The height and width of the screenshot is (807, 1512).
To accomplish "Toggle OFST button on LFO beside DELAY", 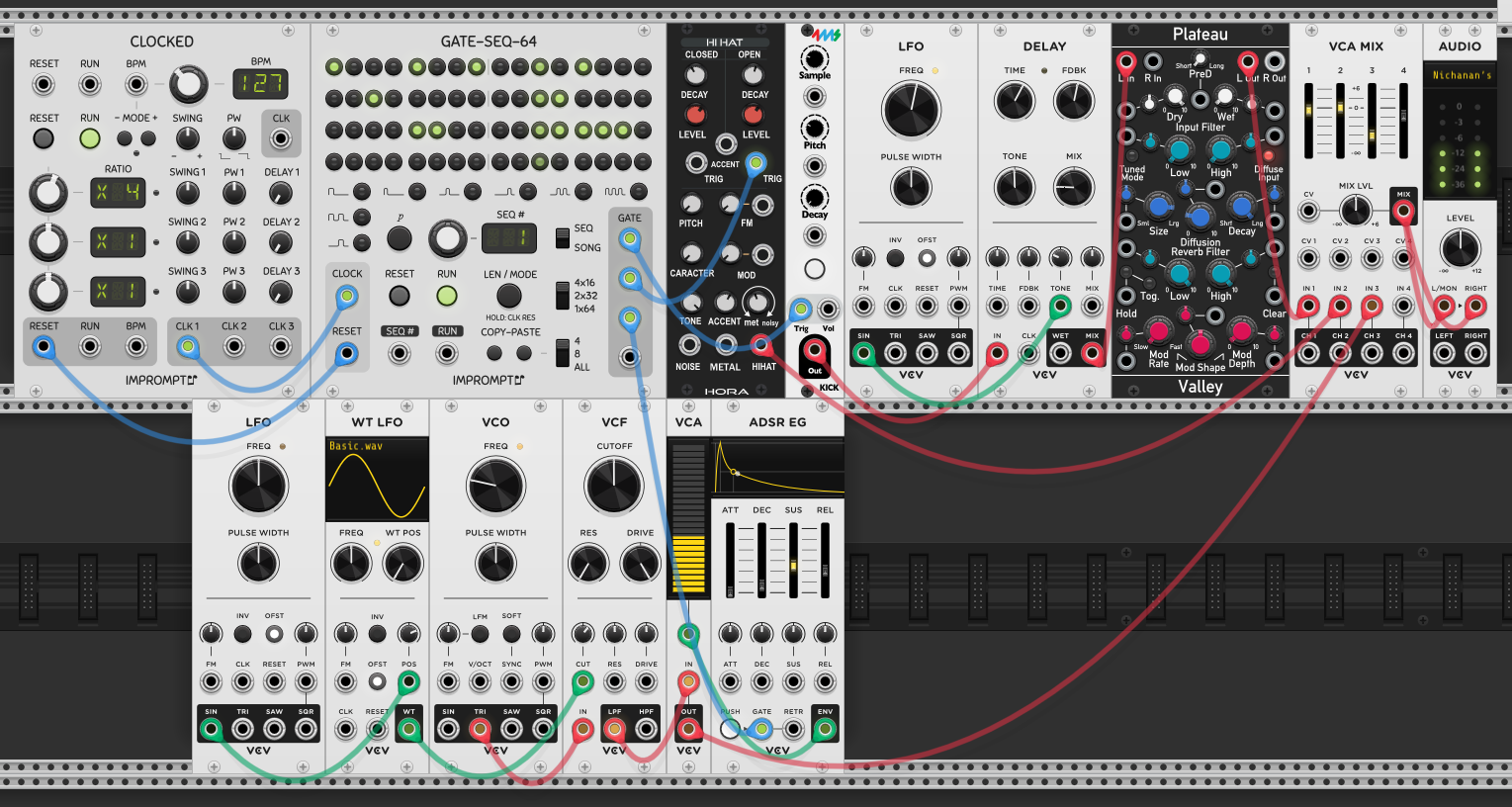I will click(927, 258).
